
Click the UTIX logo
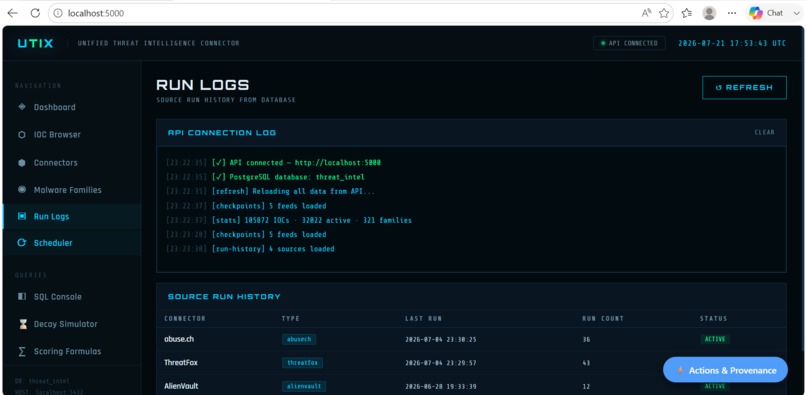pyautogui.click(x=35, y=44)
